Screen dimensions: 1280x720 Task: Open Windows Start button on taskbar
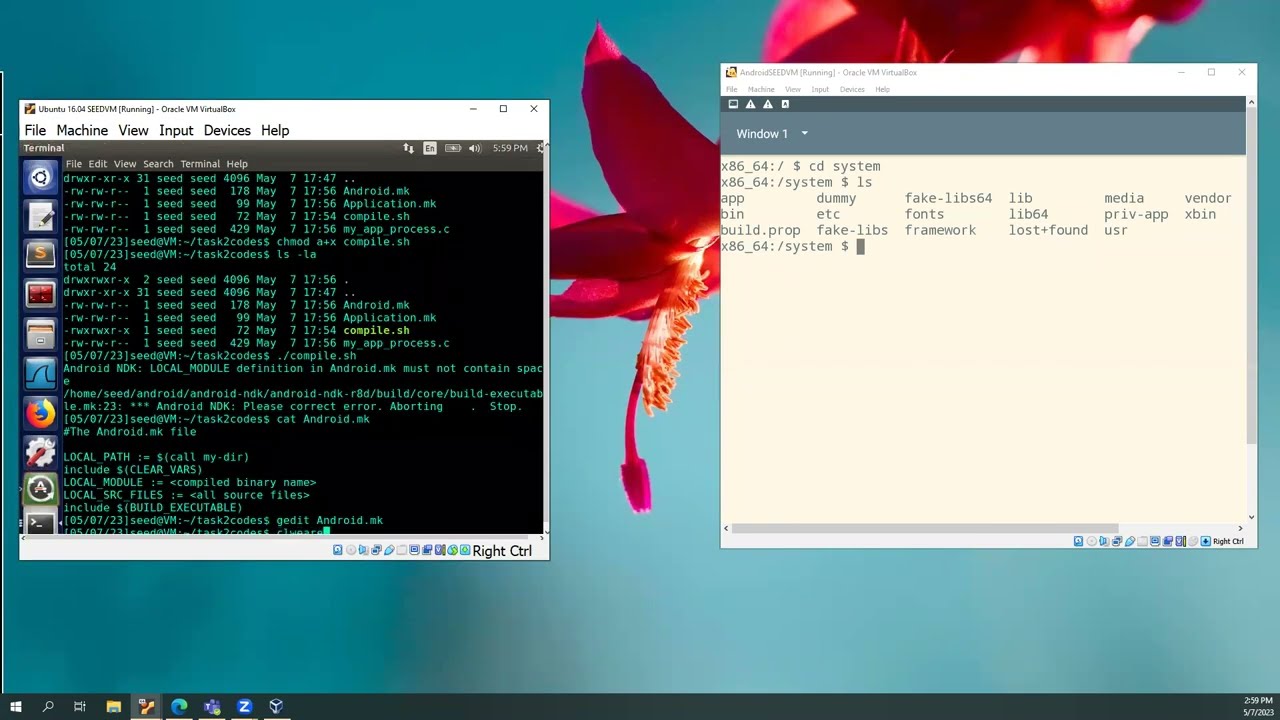click(15, 706)
